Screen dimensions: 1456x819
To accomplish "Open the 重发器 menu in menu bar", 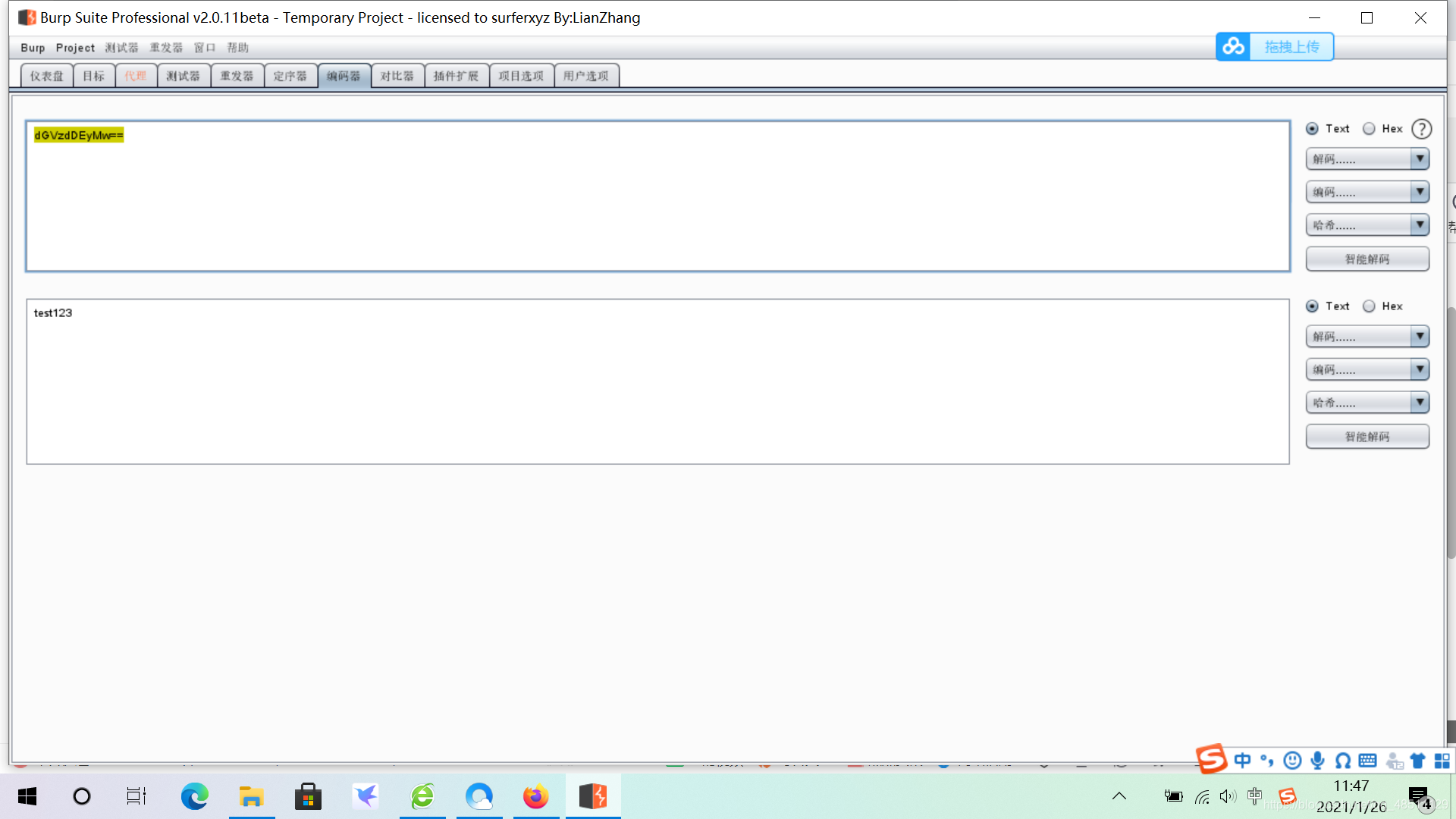I will [x=166, y=48].
